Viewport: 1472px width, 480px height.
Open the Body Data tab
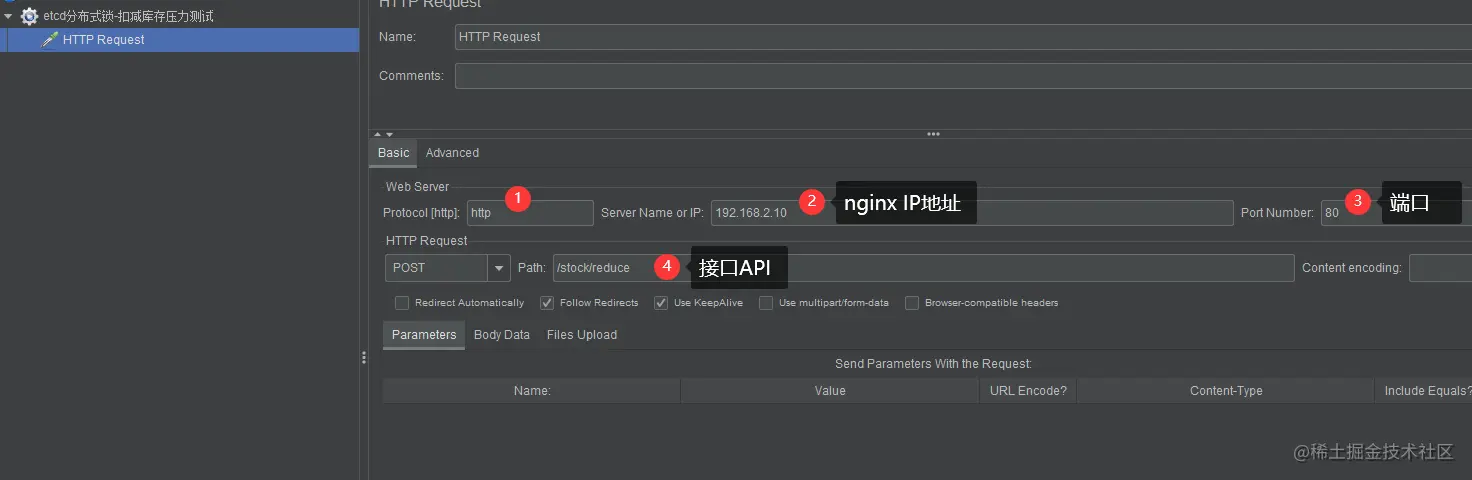tap(502, 335)
